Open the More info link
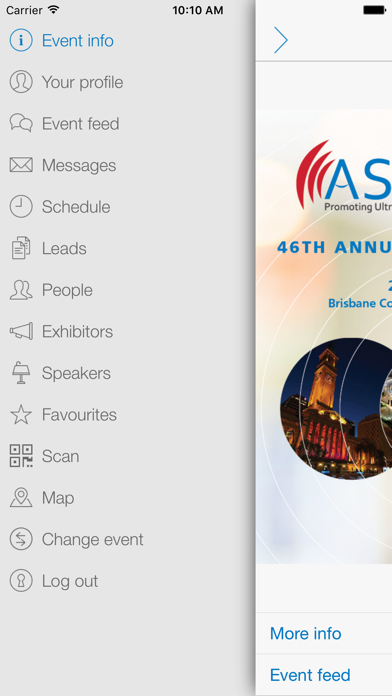Image resolution: width=392 pixels, height=696 pixels. click(305, 633)
